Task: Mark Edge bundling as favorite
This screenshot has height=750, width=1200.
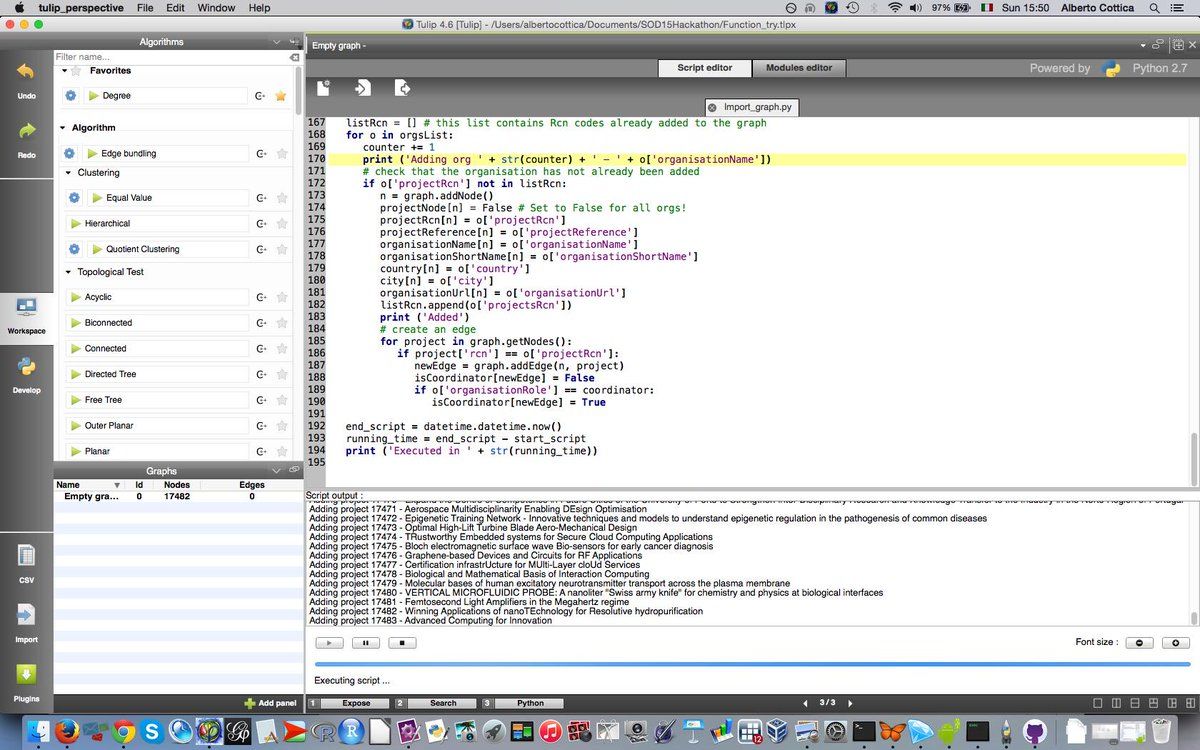Action: click(x=282, y=154)
